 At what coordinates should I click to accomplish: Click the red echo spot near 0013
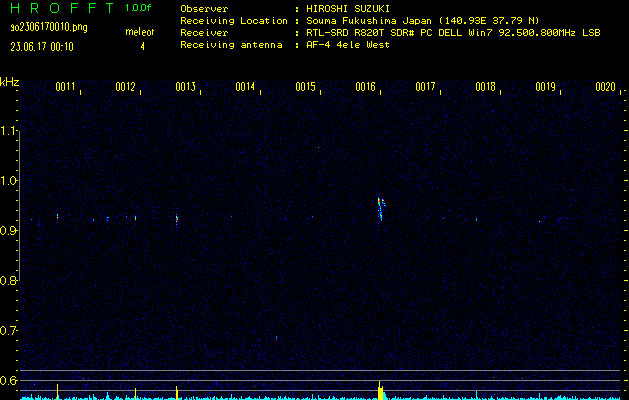click(176, 217)
